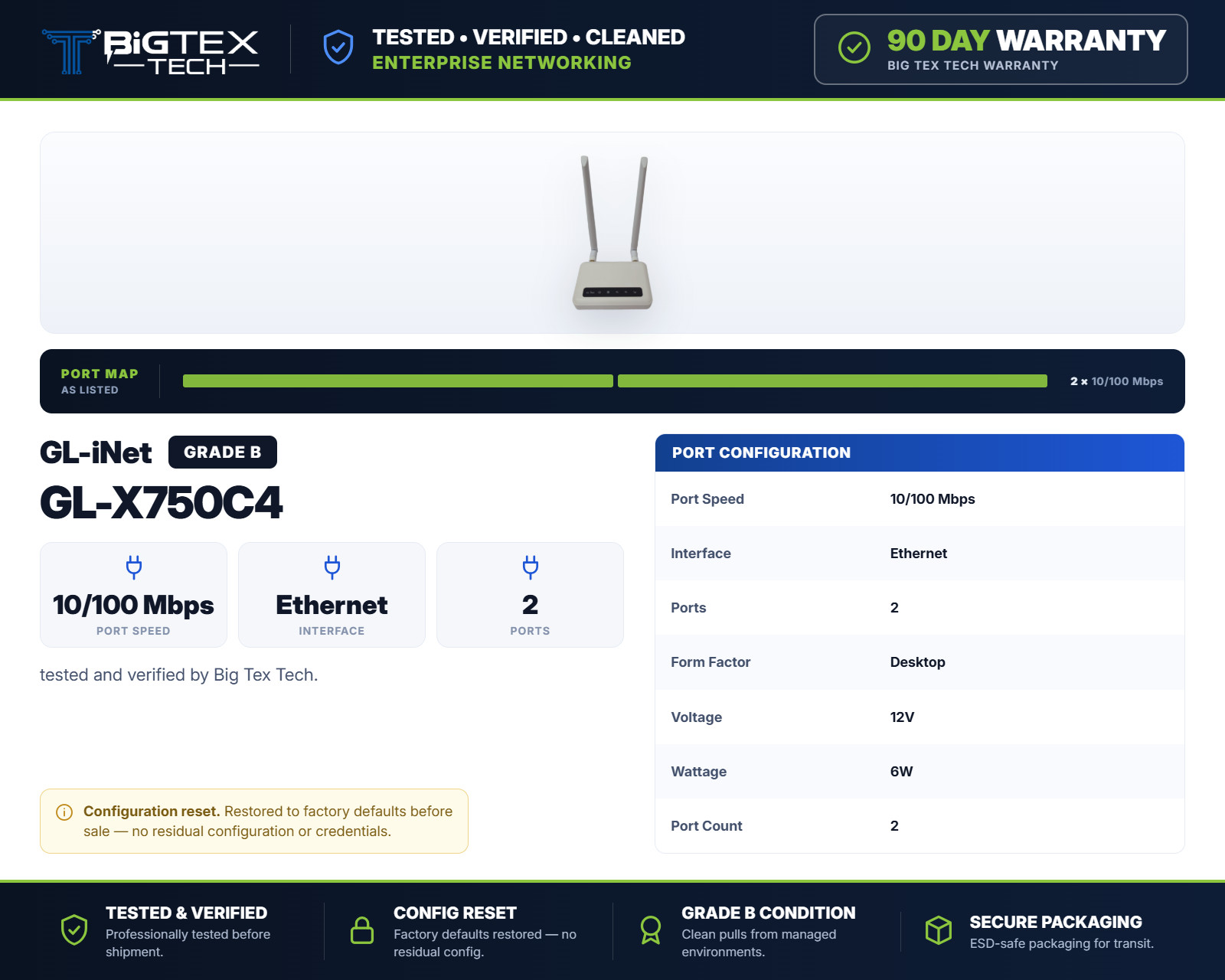Click 'ESD-safe packaging for transit.' text
The height and width of the screenshot is (980, 1225).
(x=1062, y=943)
